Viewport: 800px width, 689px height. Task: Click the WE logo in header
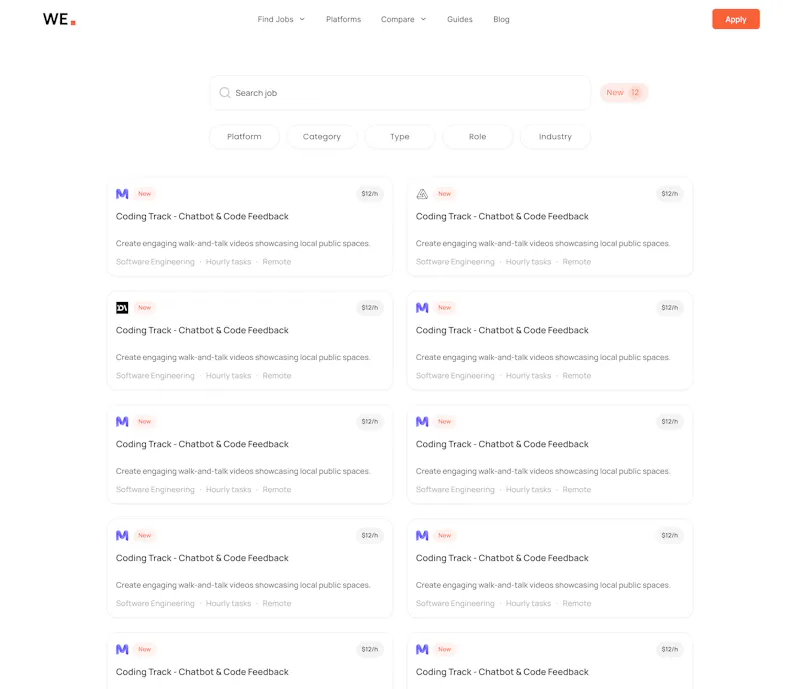coord(59,19)
